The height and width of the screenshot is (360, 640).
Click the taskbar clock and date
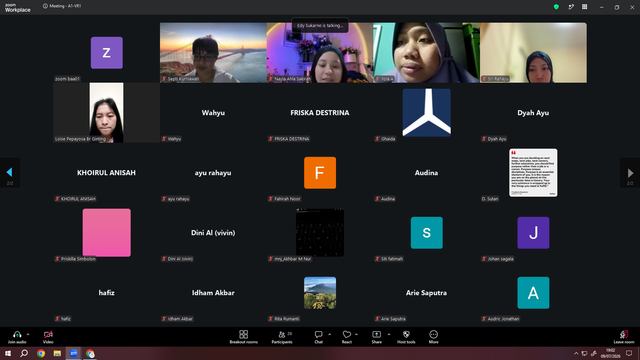pos(610,353)
